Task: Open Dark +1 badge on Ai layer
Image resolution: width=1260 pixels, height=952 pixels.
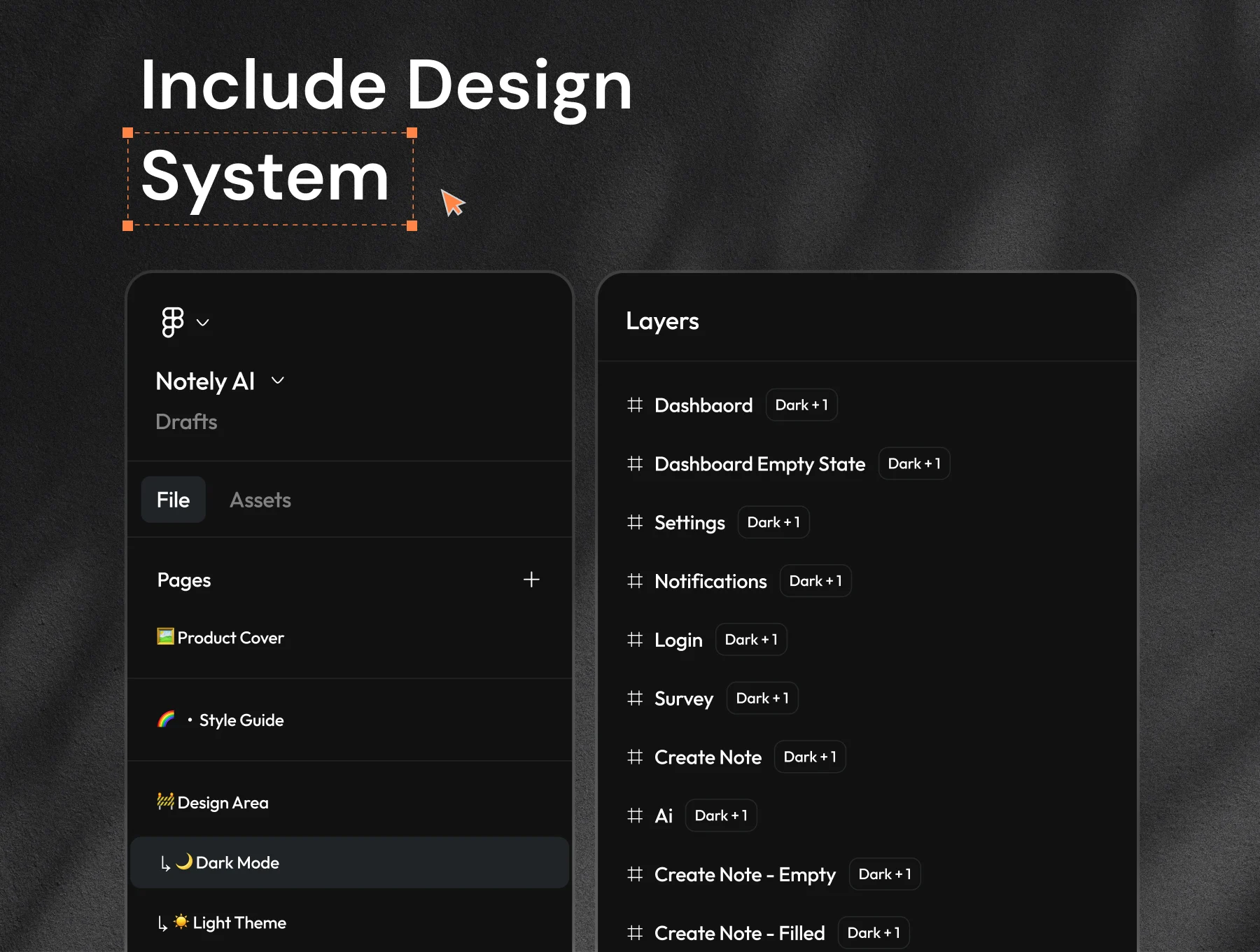Action: tap(721, 815)
